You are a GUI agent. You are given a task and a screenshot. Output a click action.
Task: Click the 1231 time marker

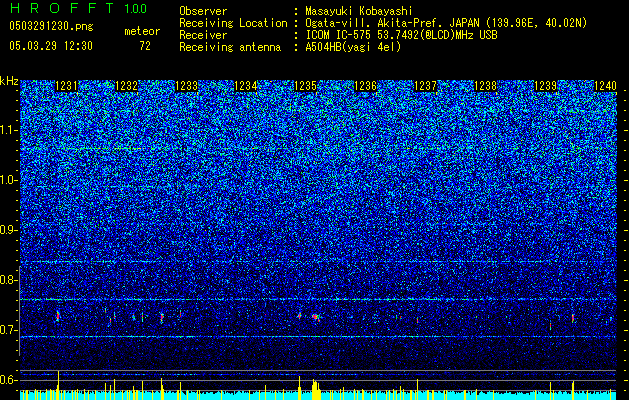coord(66,86)
